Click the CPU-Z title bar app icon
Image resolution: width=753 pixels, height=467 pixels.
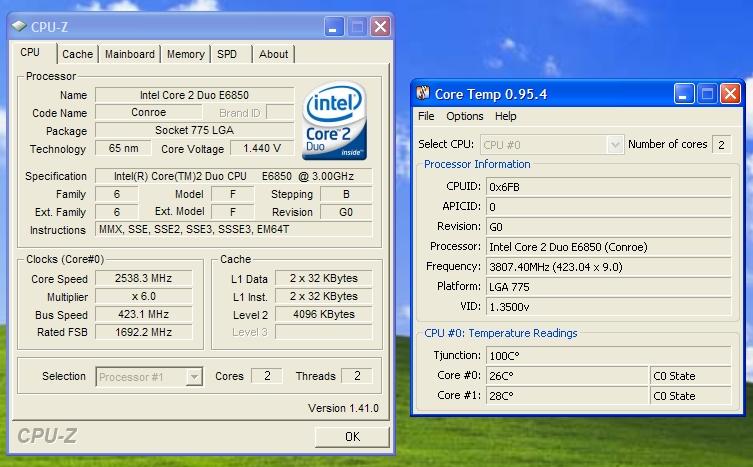[x=20, y=26]
